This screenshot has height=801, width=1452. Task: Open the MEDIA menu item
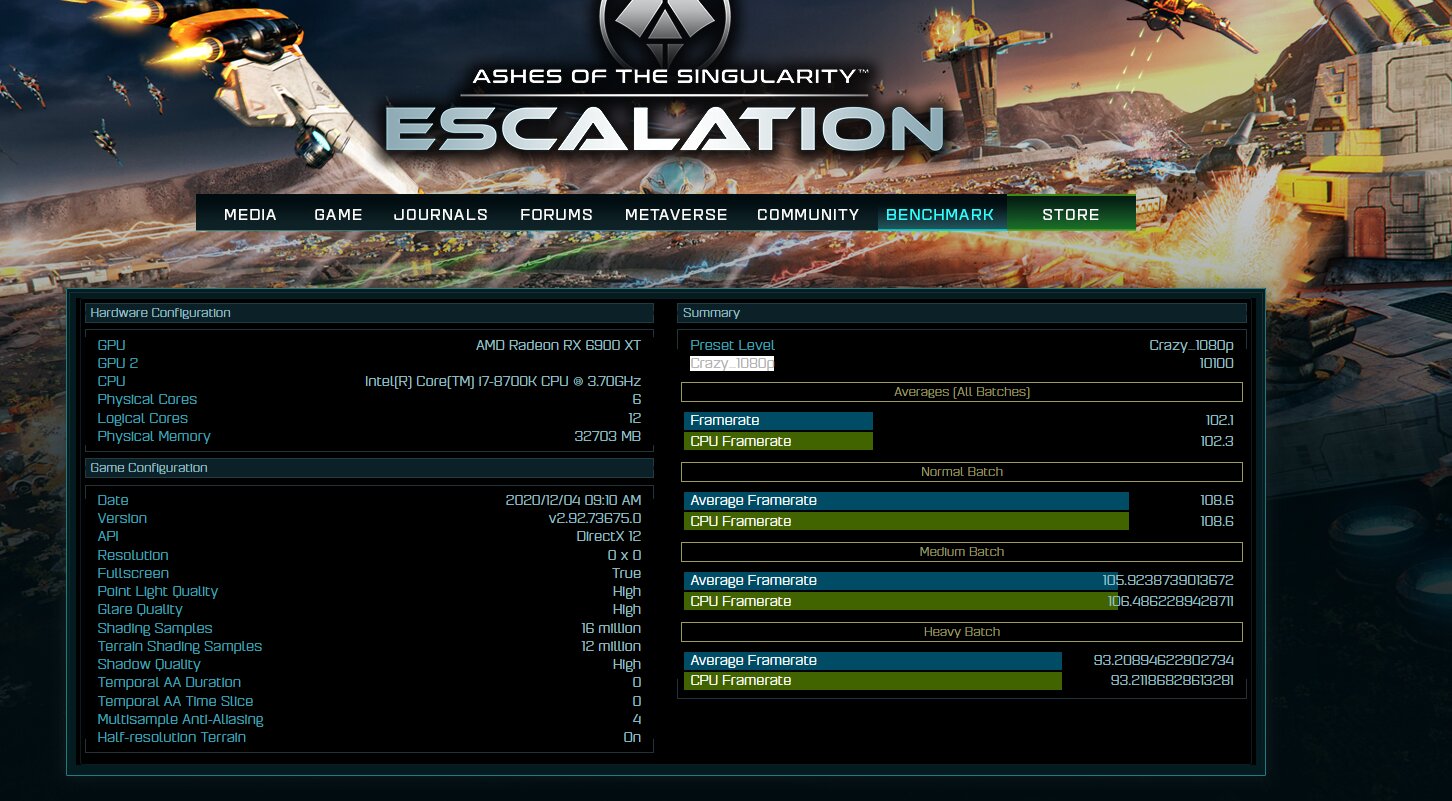coord(250,214)
